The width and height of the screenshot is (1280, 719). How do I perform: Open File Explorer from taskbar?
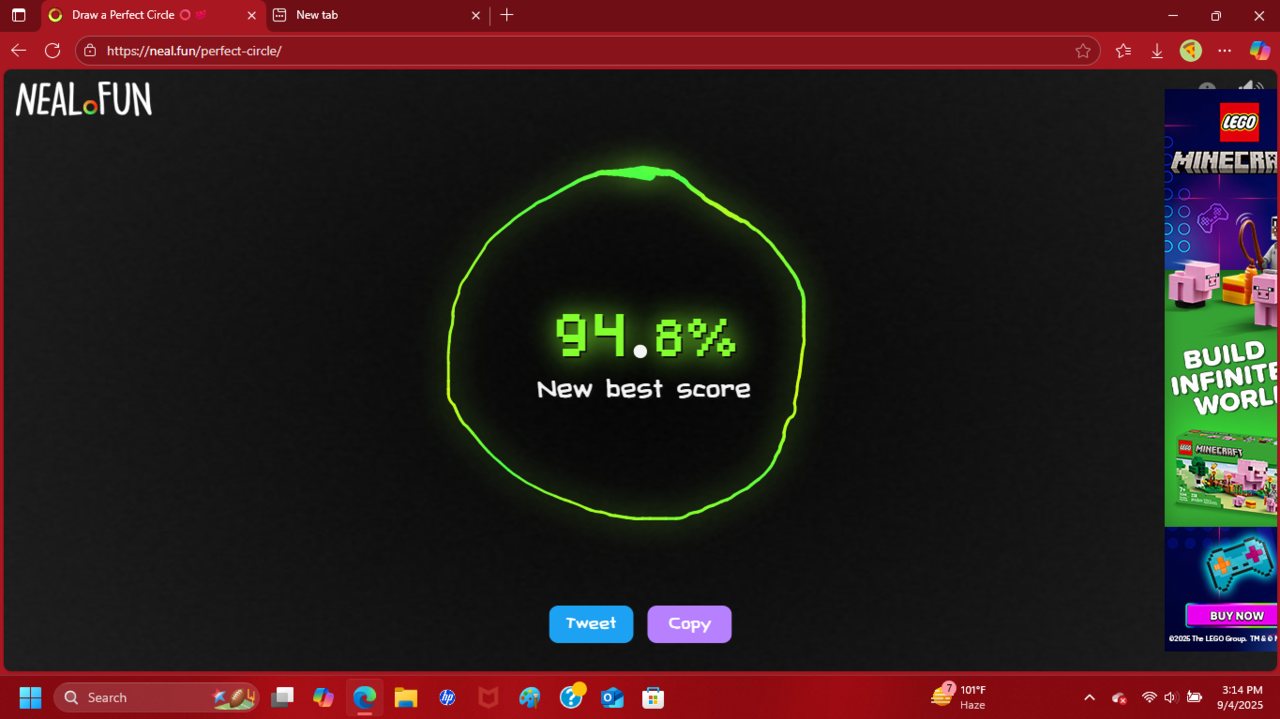point(405,697)
